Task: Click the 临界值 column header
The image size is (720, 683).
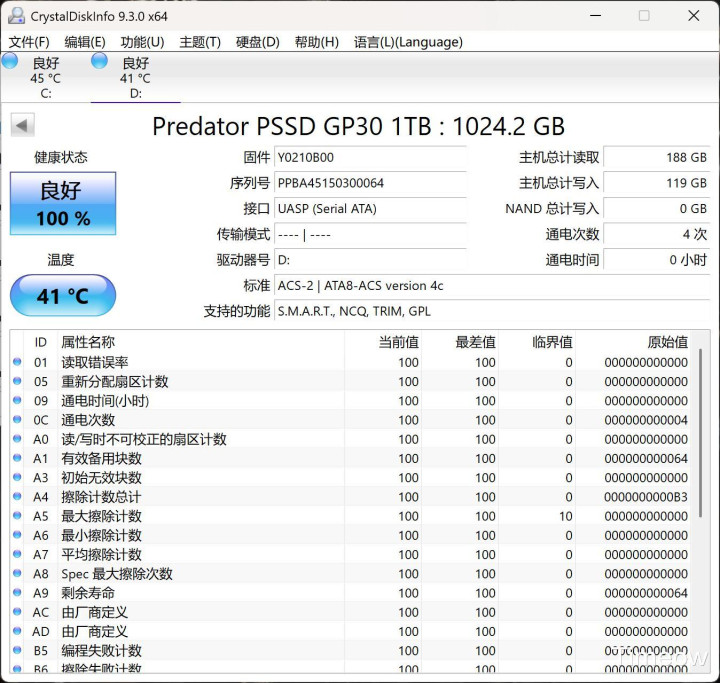Action: coord(537,342)
